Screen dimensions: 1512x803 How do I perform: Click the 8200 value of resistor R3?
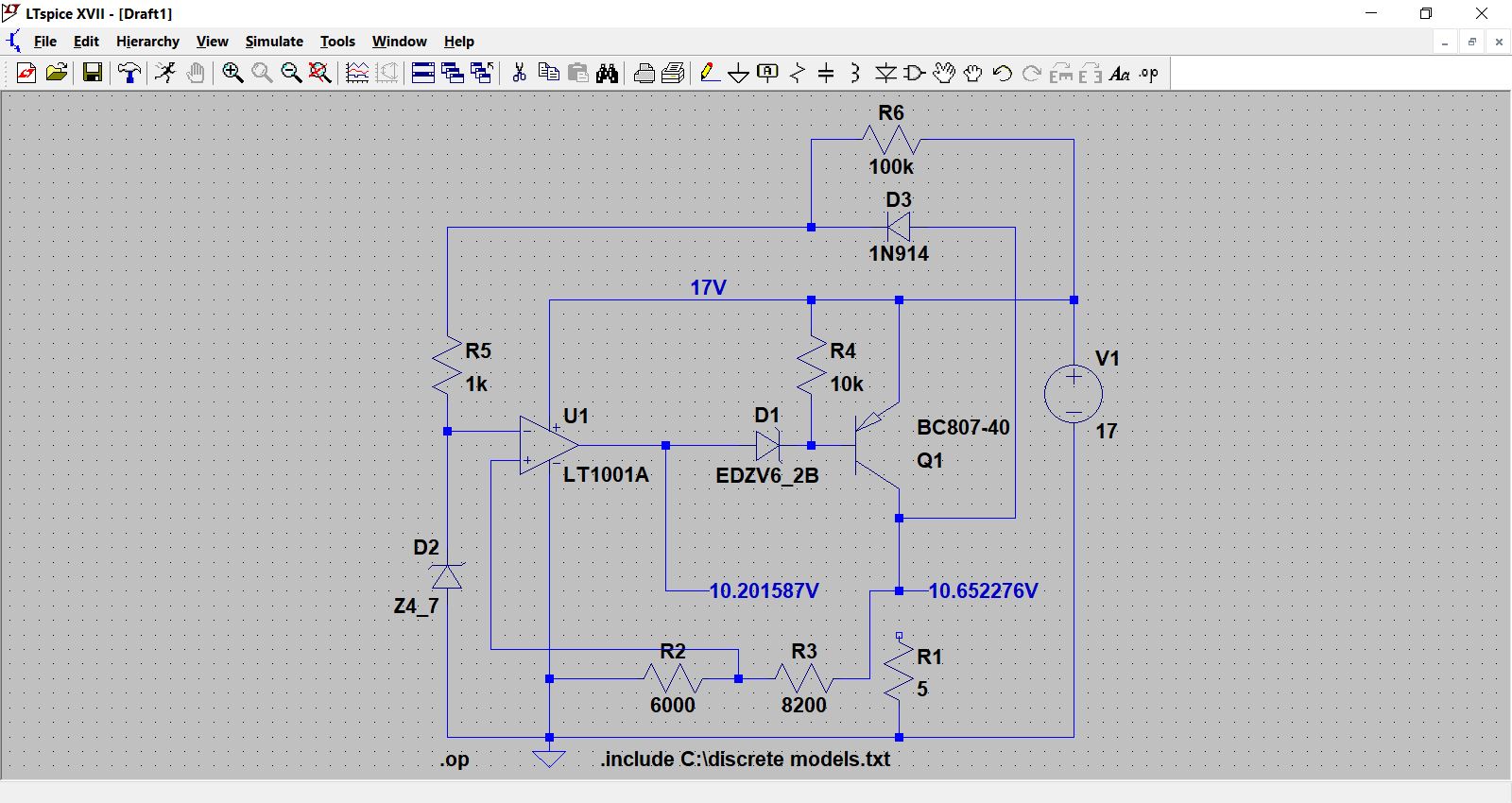(x=804, y=705)
